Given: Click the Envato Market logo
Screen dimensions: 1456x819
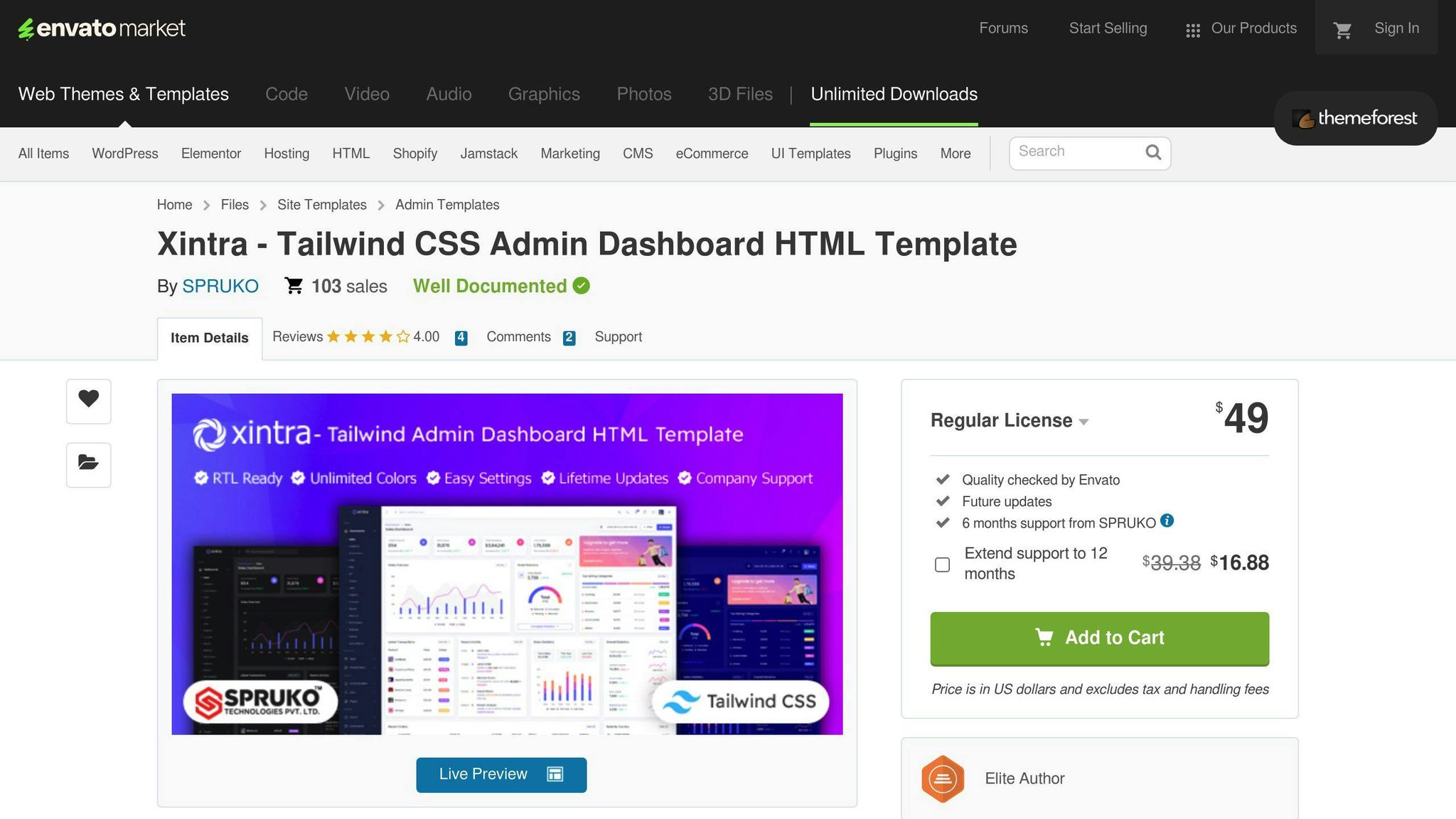Looking at the screenshot, I should pyautogui.click(x=102, y=28).
